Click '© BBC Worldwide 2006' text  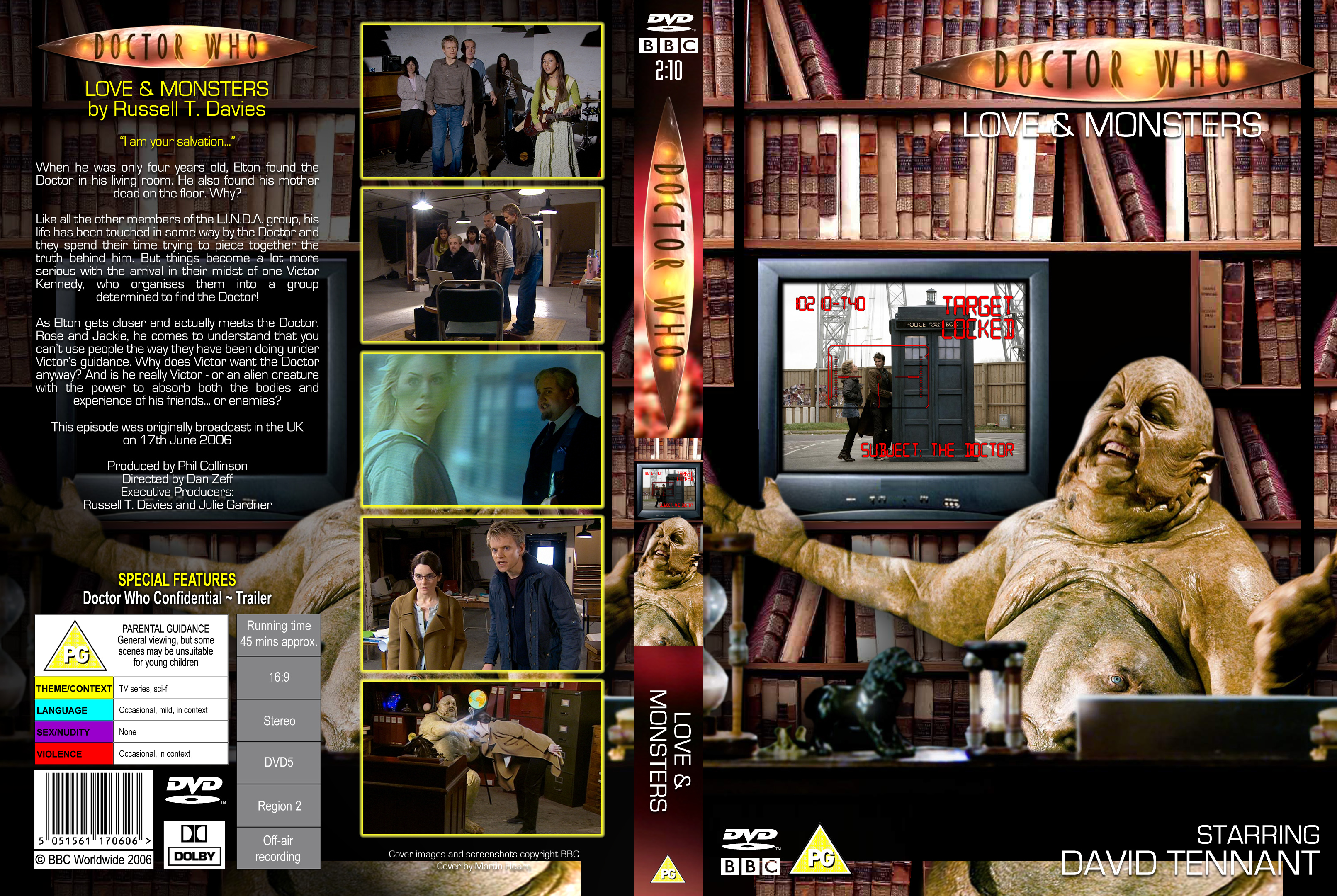click(x=94, y=860)
